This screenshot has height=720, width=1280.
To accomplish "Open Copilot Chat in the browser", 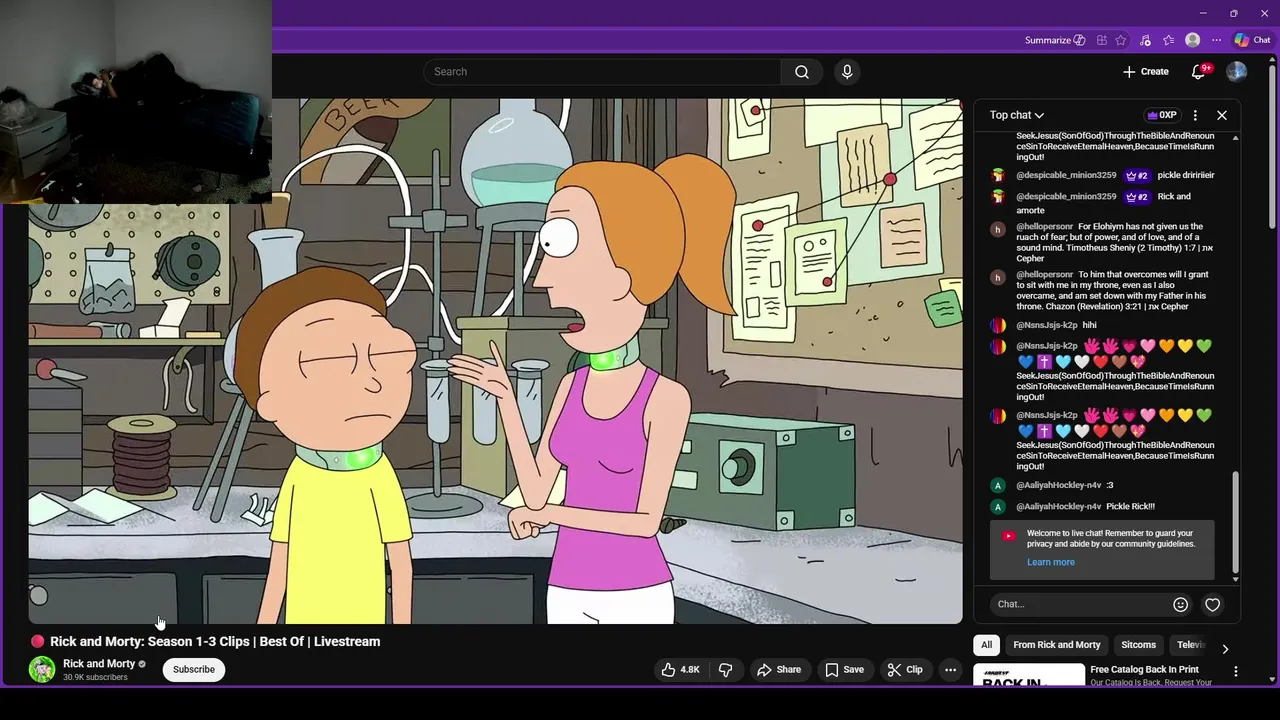I will [1252, 40].
